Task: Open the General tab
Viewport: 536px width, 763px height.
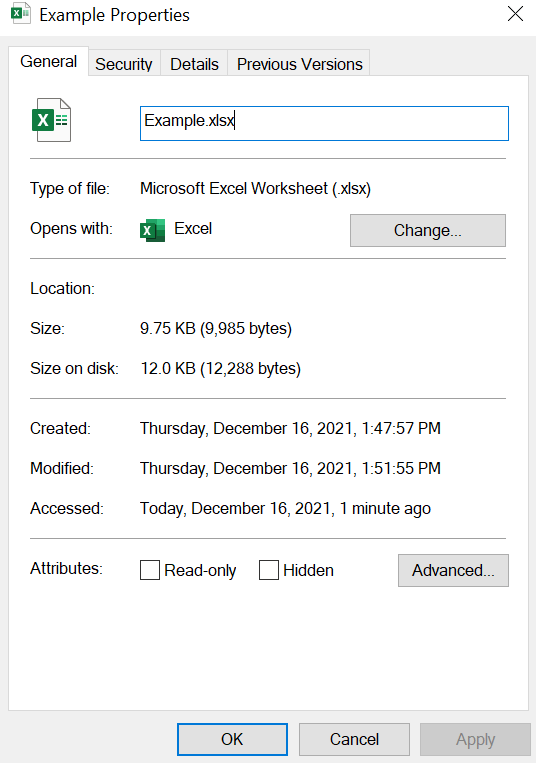Action: (x=49, y=62)
